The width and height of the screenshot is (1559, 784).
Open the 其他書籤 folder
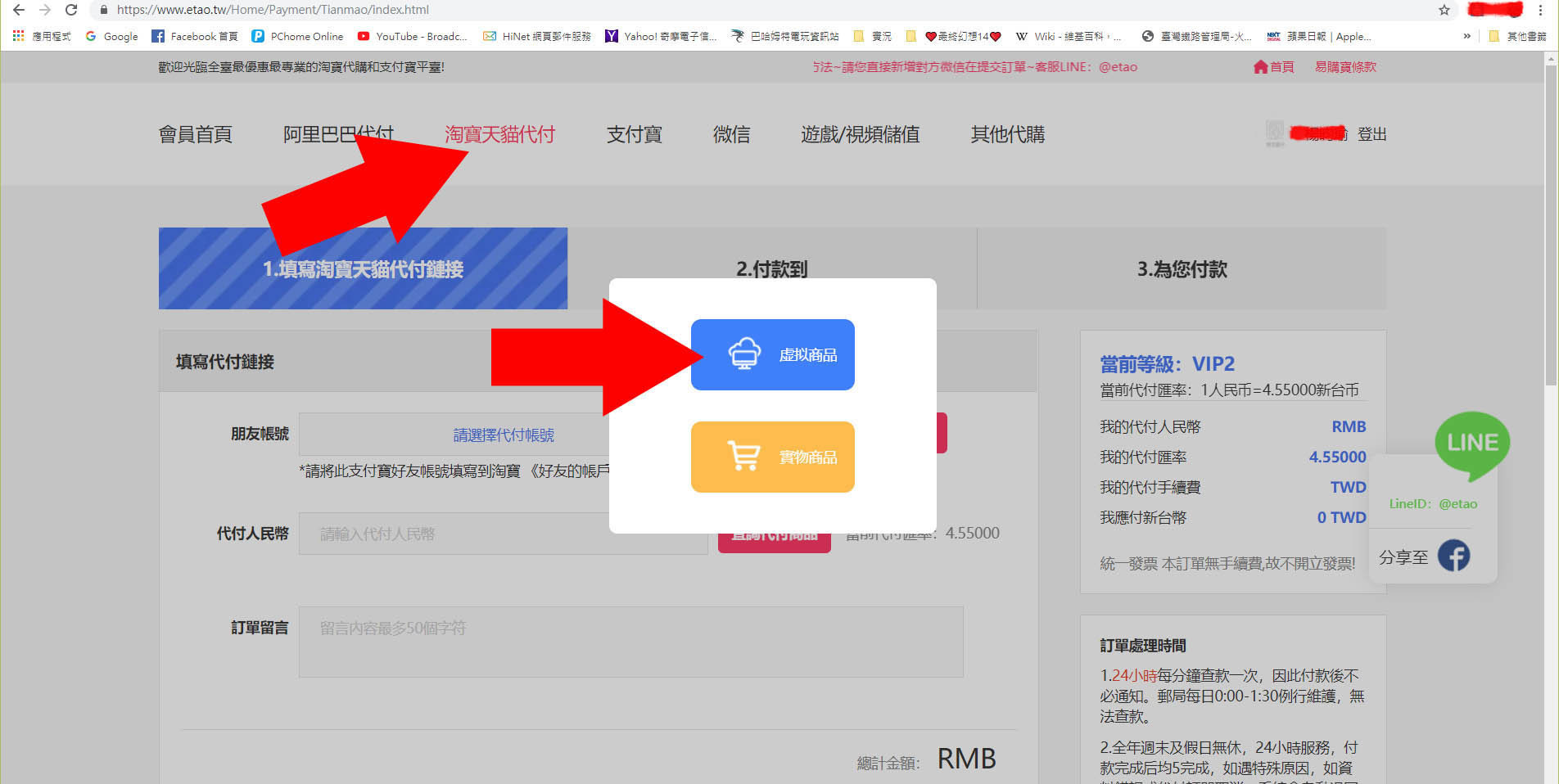tap(1517, 36)
